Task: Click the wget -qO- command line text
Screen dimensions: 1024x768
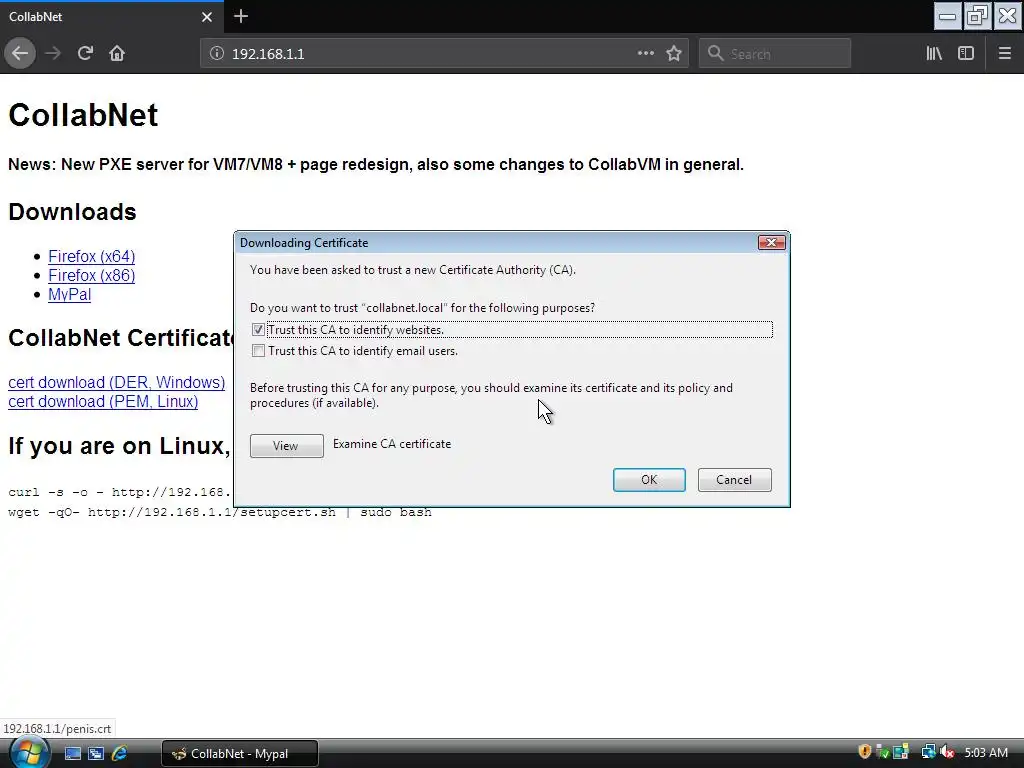Action: pos(219,512)
